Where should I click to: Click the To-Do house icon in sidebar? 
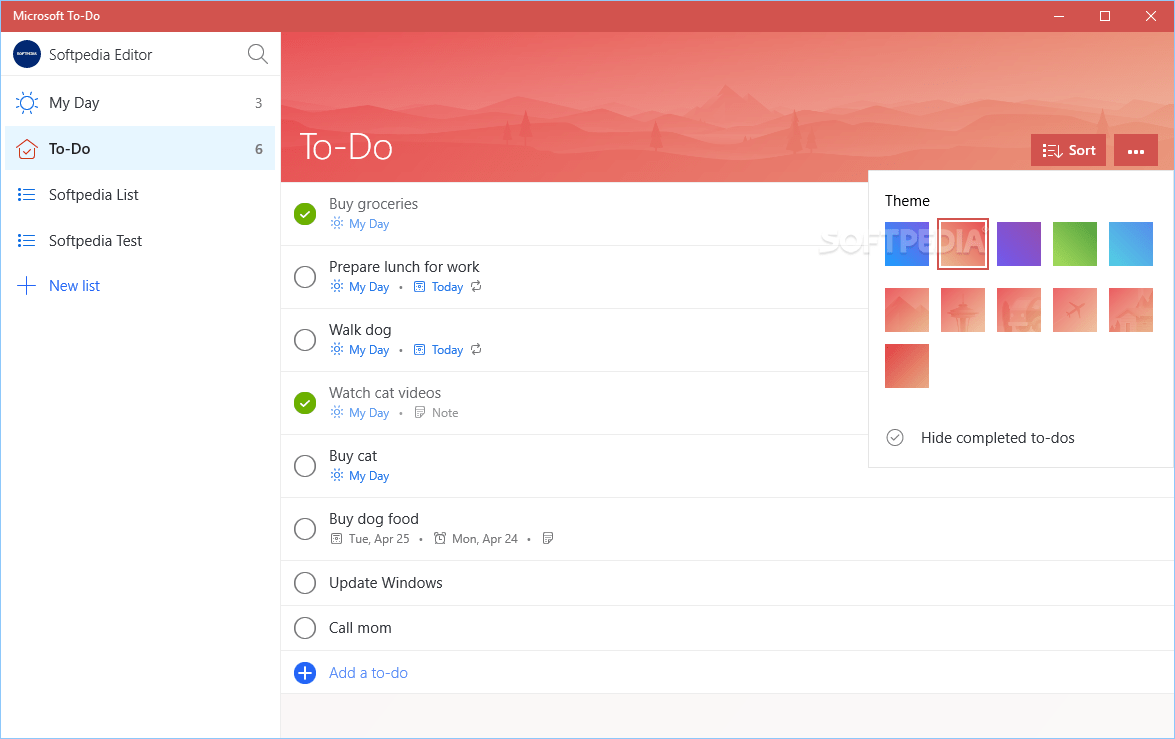[x=27, y=149]
